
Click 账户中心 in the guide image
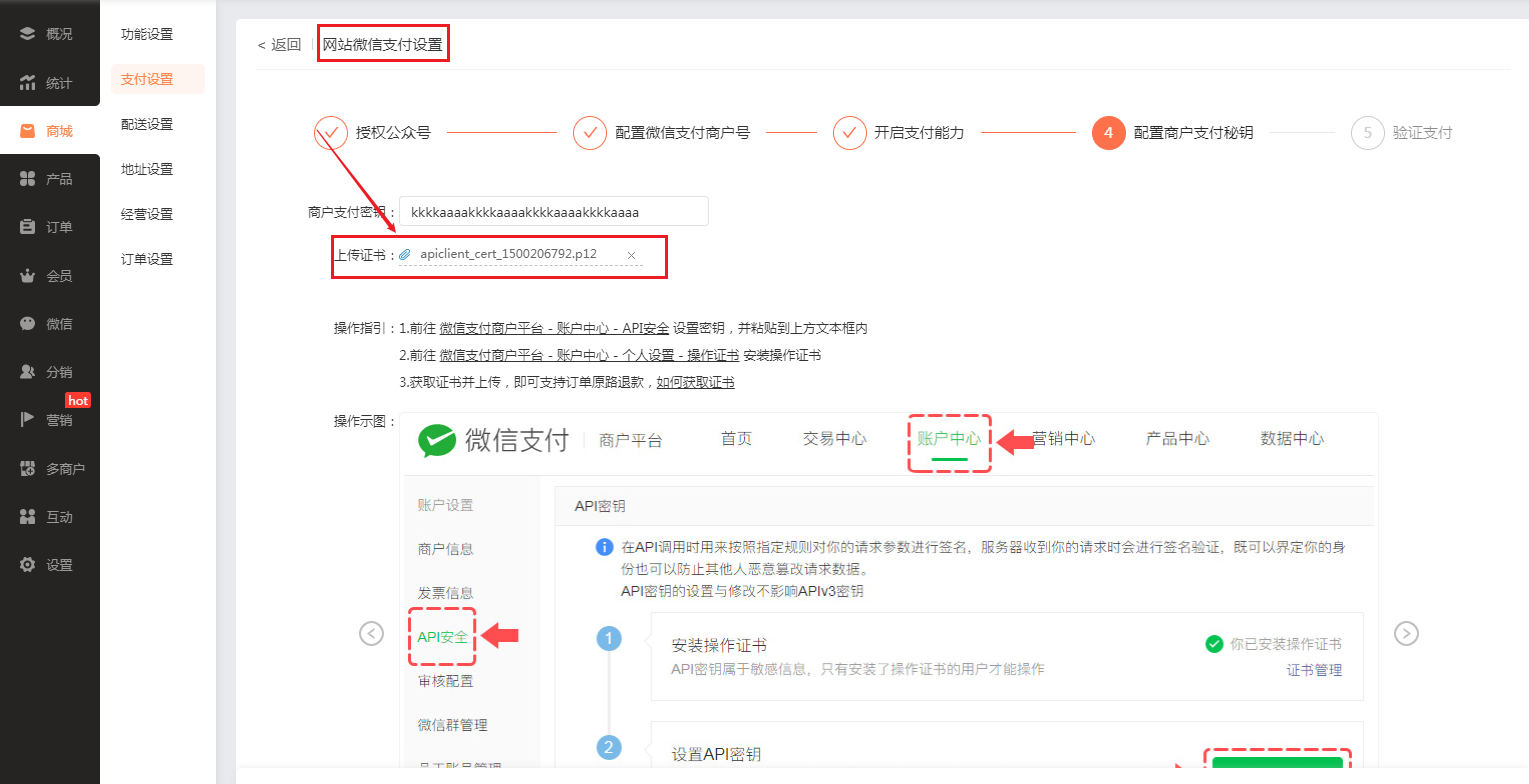point(949,439)
